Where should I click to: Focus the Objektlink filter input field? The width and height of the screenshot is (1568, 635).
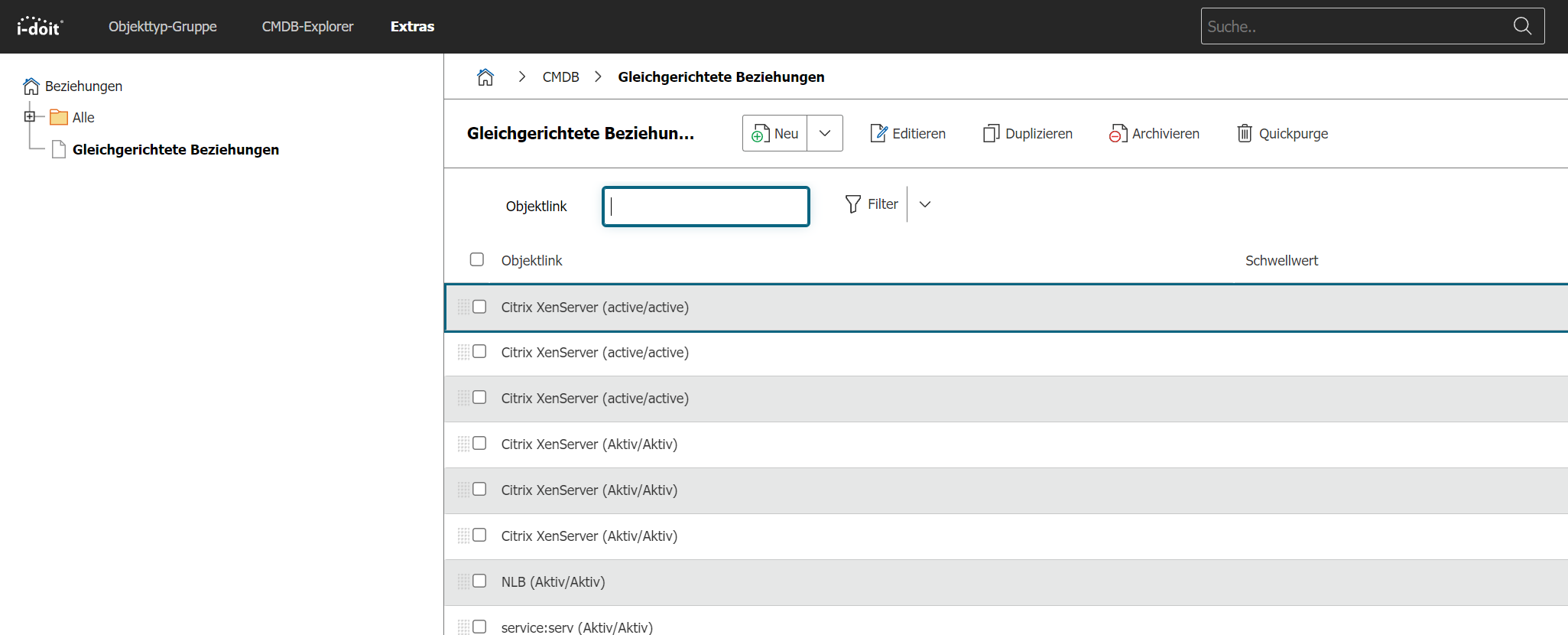[706, 207]
